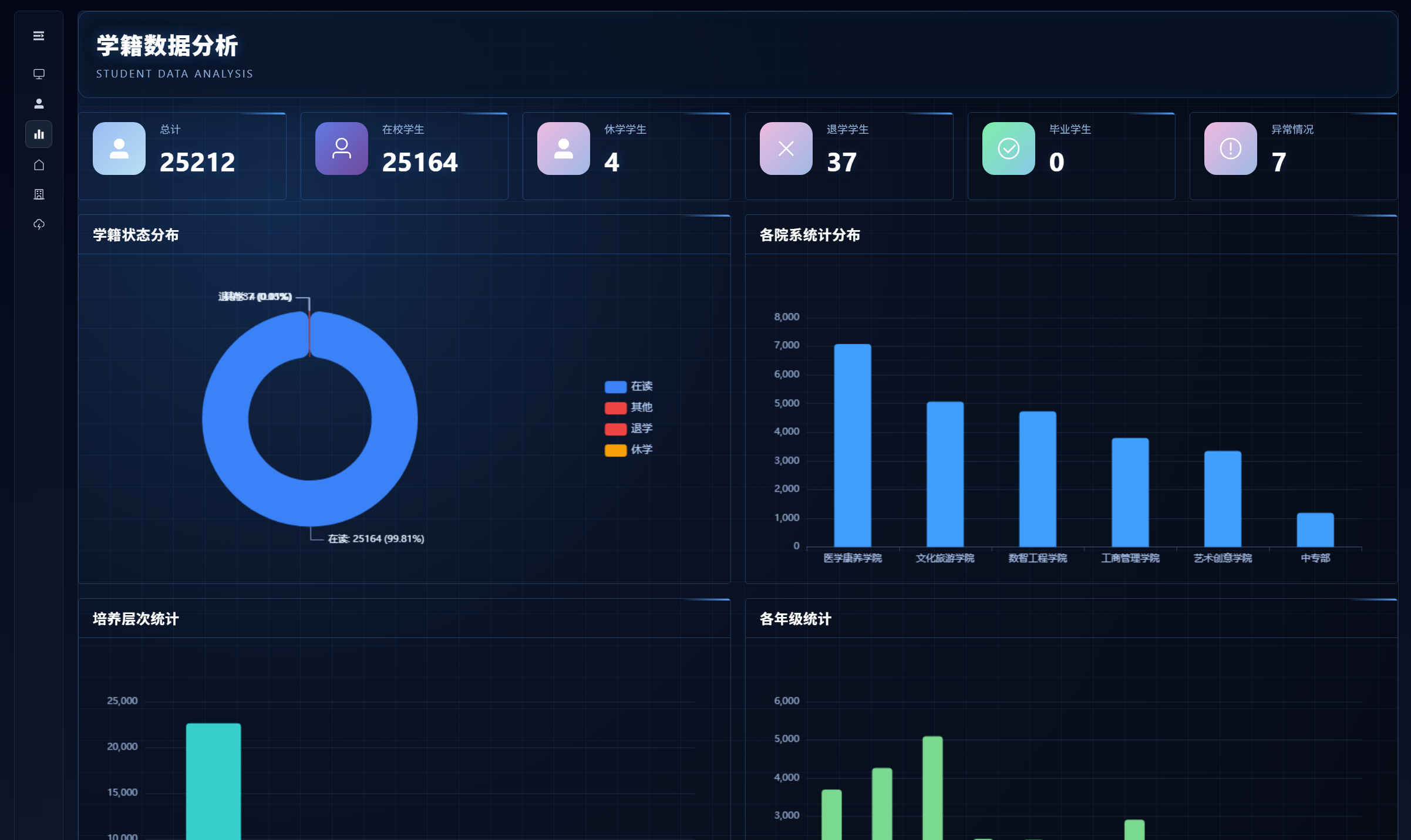Click the 文化旅游学院 bar
1411x840 pixels.
pos(945,474)
